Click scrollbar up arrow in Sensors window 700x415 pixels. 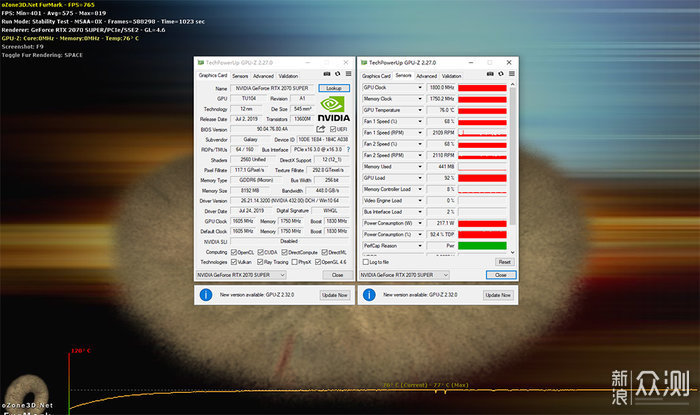pyautogui.click(x=512, y=84)
